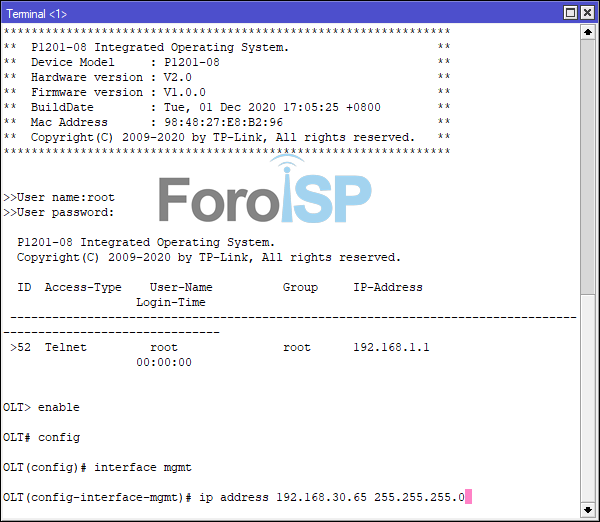Screen dimensions: 600x522
Task: Click the Telnet session row entry
Action: click(65, 347)
